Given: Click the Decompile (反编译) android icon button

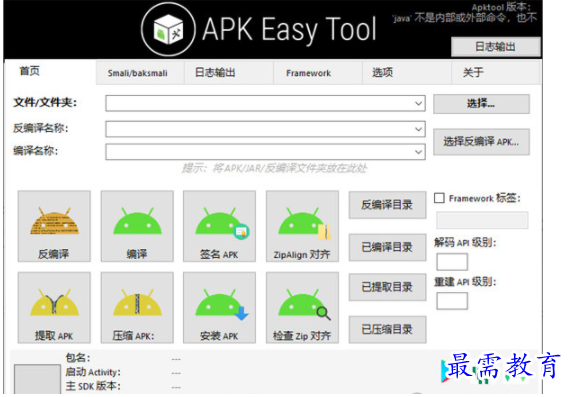Looking at the screenshot, I should (54, 226).
